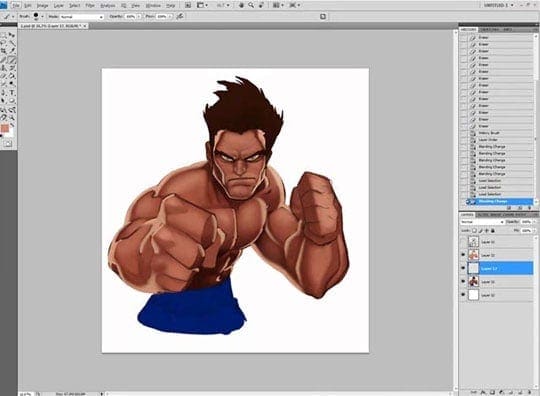
Task: Hide the dark character thumbnail layer
Action: pyautogui.click(x=463, y=282)
